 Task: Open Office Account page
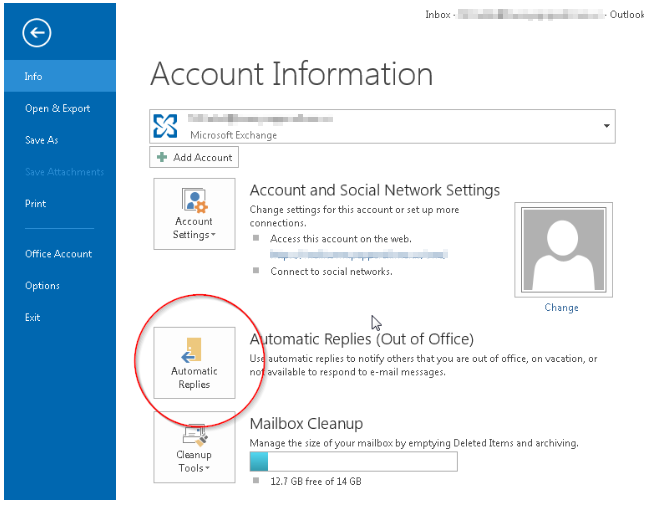[x=59, y=254]
